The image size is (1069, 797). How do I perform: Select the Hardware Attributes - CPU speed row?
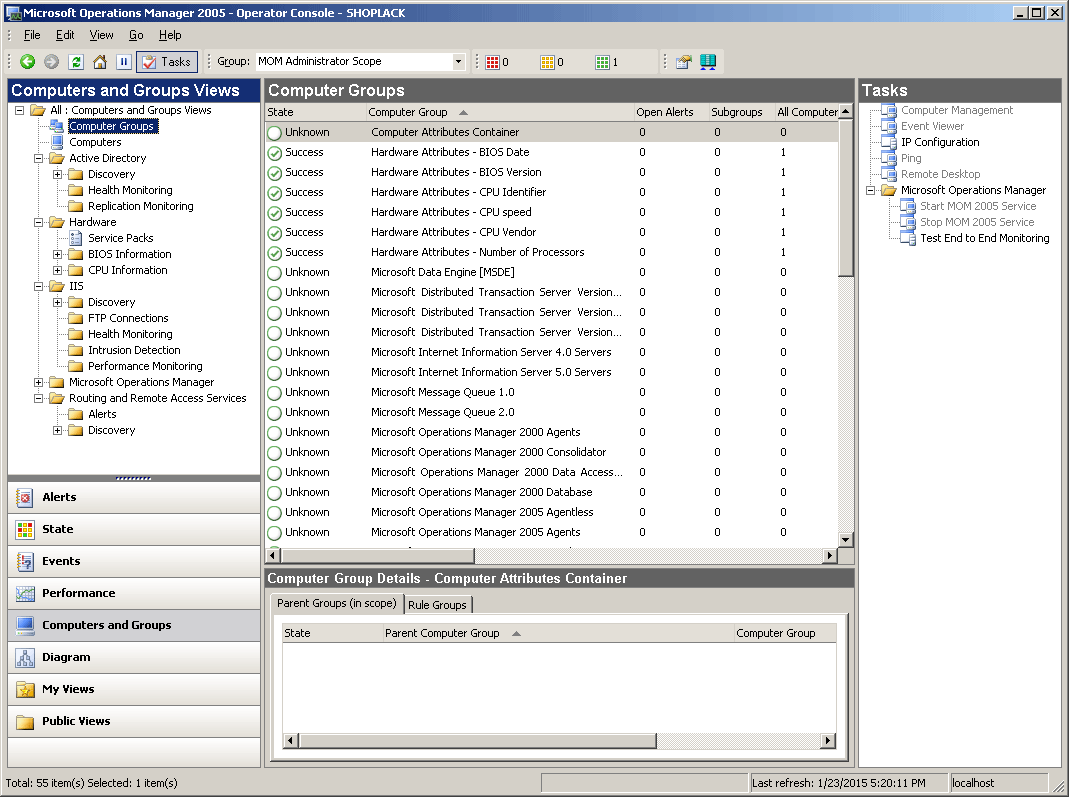(x=552, y=213)
